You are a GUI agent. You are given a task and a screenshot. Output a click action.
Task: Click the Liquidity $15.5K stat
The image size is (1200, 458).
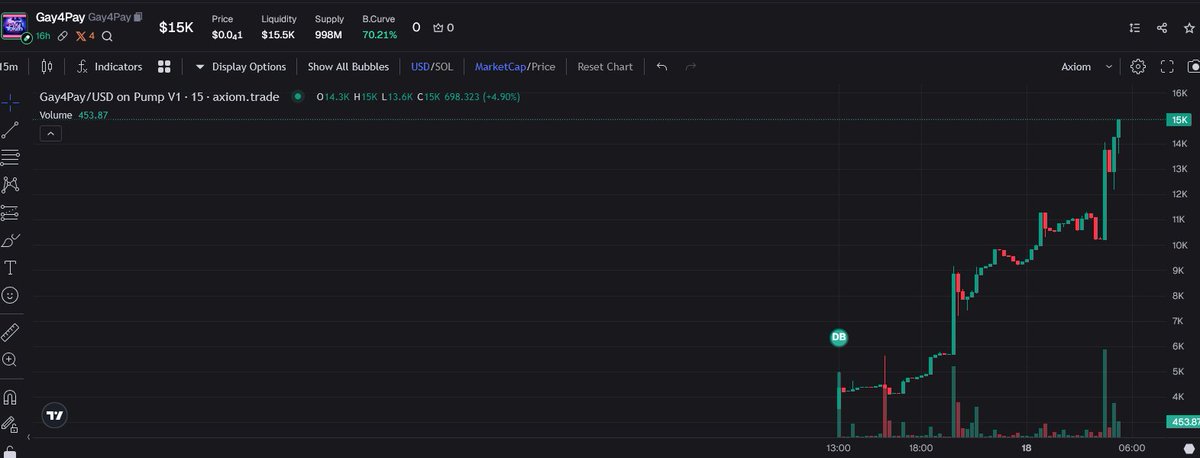tap(278, 27)
